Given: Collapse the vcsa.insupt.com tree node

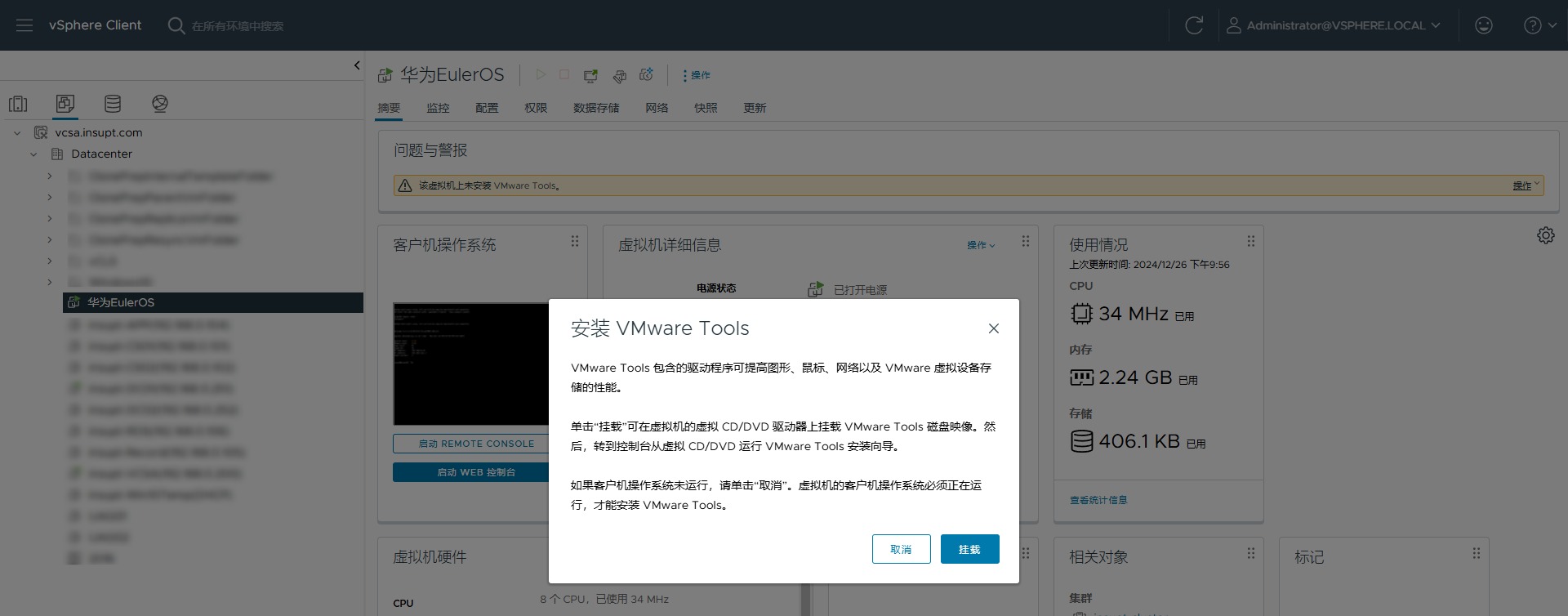Looking at the screenshot, I should pos(17,132).
